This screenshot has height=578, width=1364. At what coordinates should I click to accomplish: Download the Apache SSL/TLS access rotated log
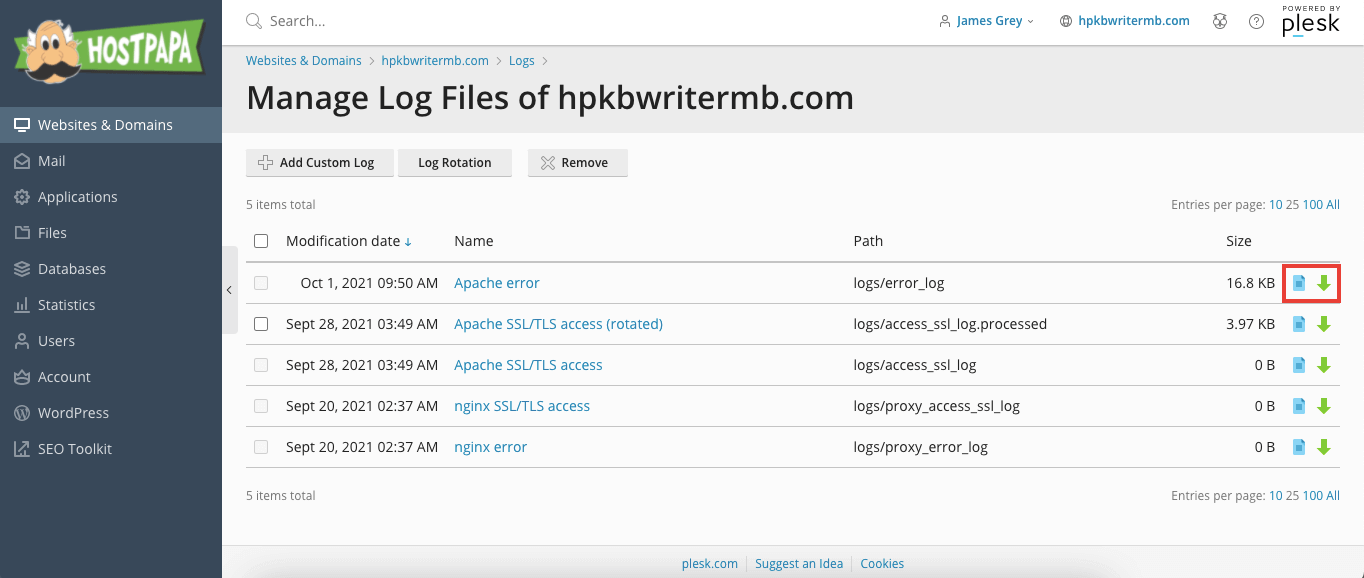tap(1324, 324)
